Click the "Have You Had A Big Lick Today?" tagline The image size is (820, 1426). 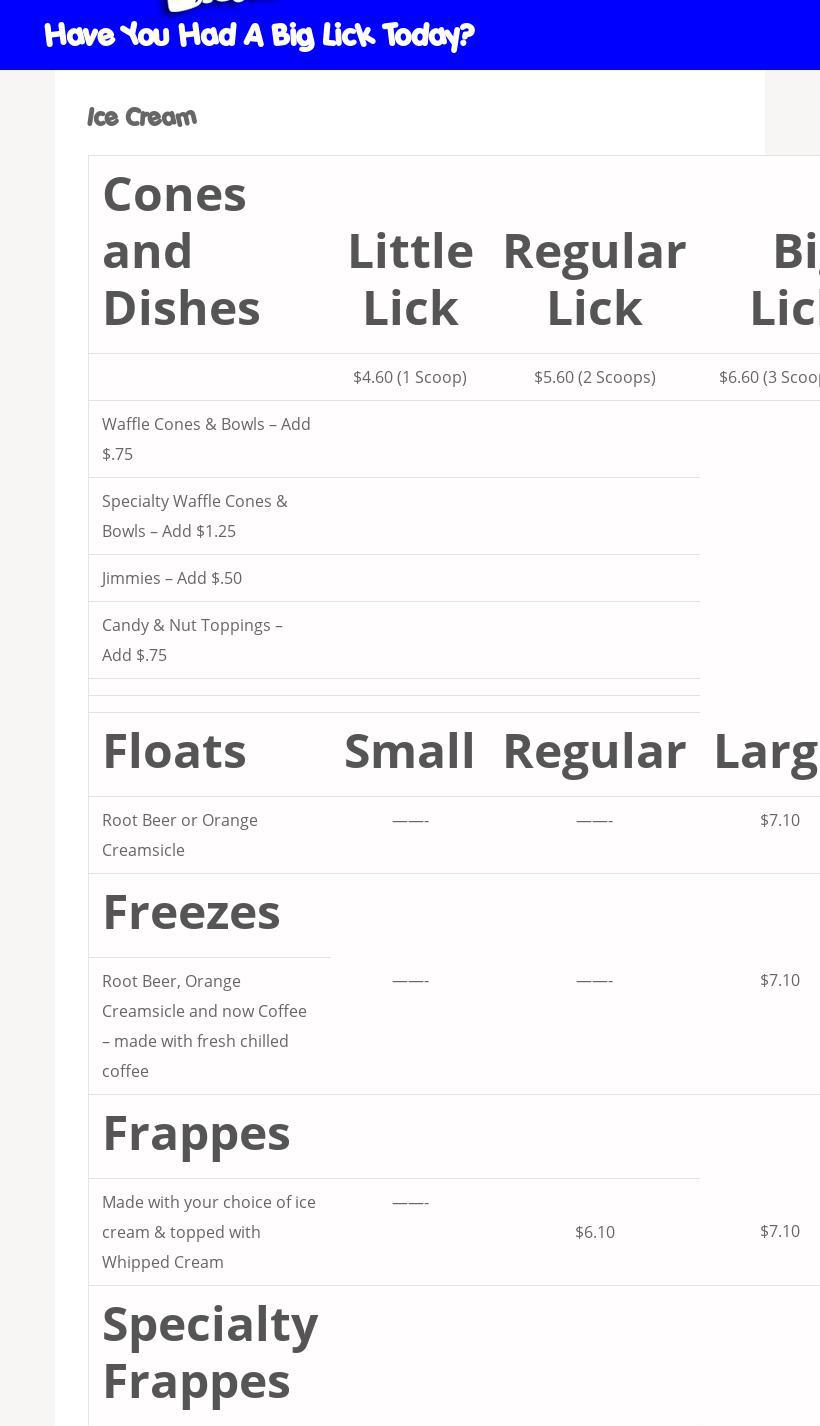pos(259,36)
